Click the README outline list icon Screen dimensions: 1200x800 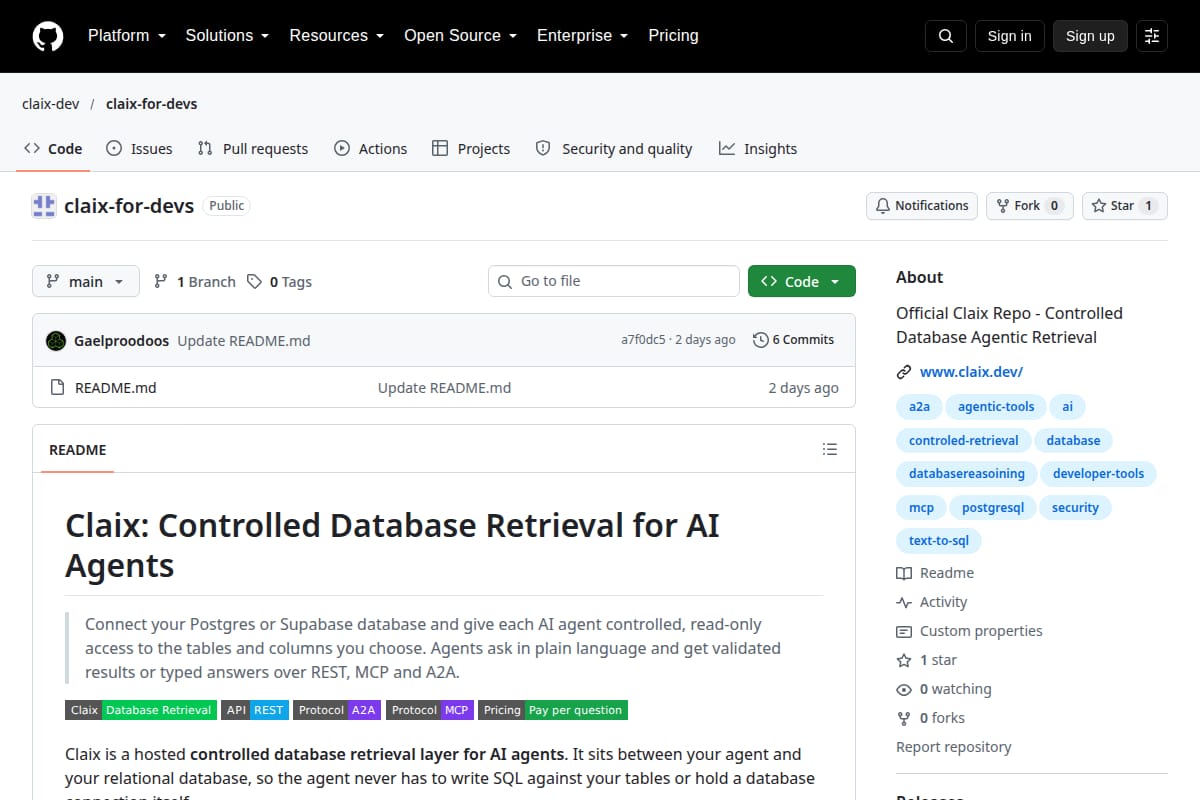tap(830, 449)
